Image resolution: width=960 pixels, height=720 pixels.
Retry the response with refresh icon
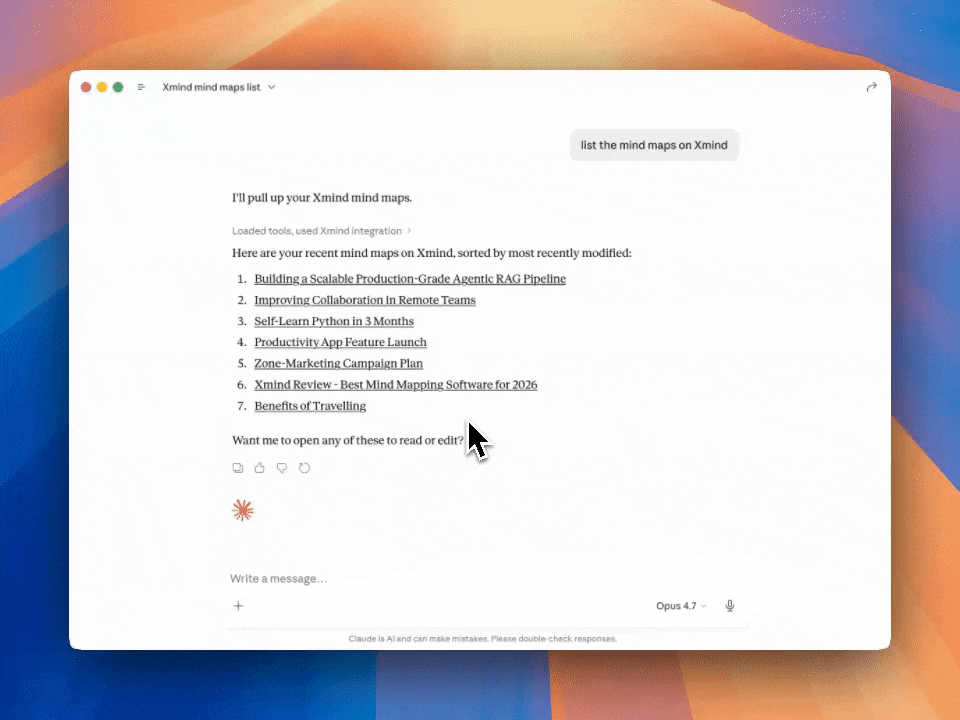coord(304,468)
